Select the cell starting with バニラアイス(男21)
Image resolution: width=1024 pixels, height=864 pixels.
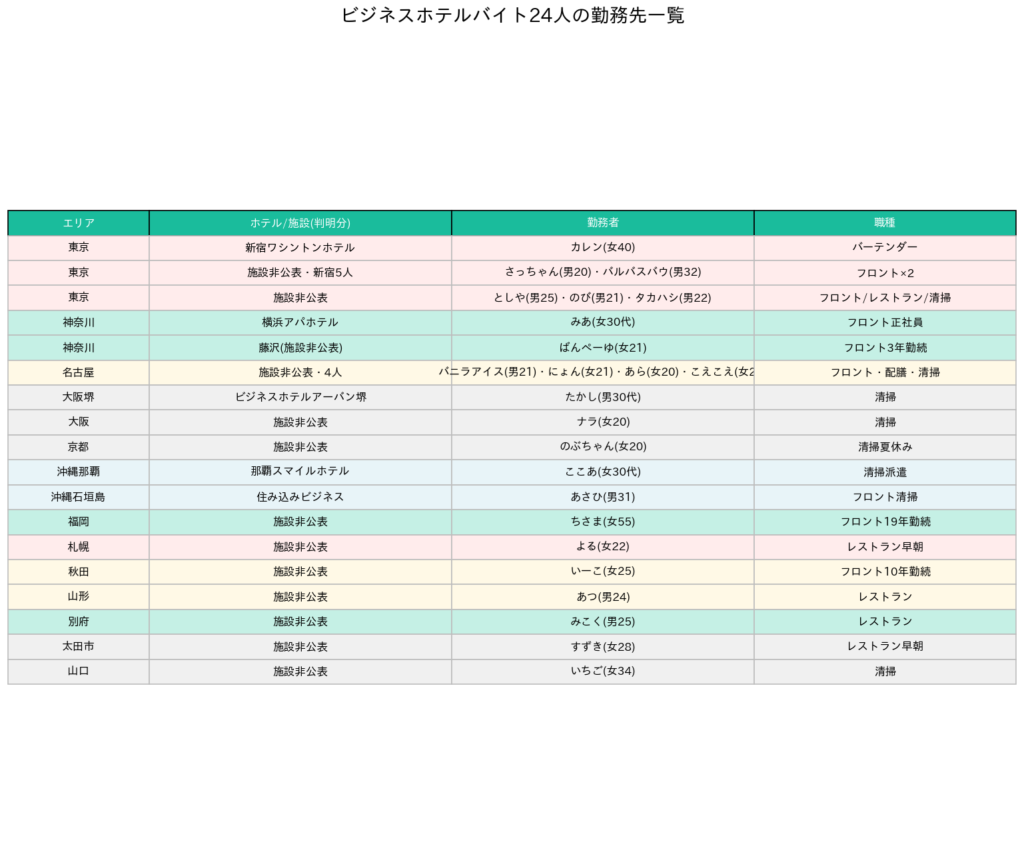[603, 372]
